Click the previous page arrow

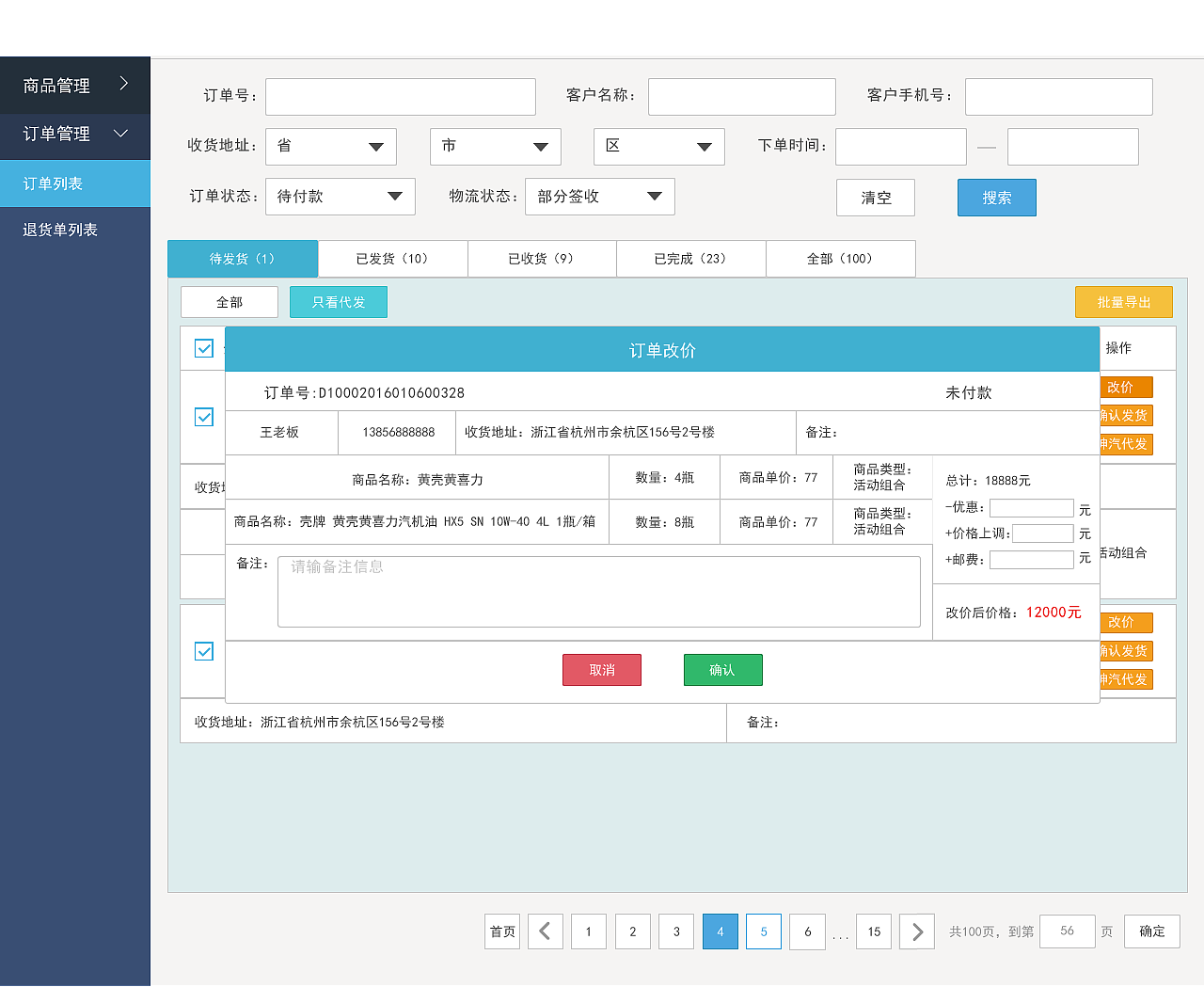(x=546, y=931)
